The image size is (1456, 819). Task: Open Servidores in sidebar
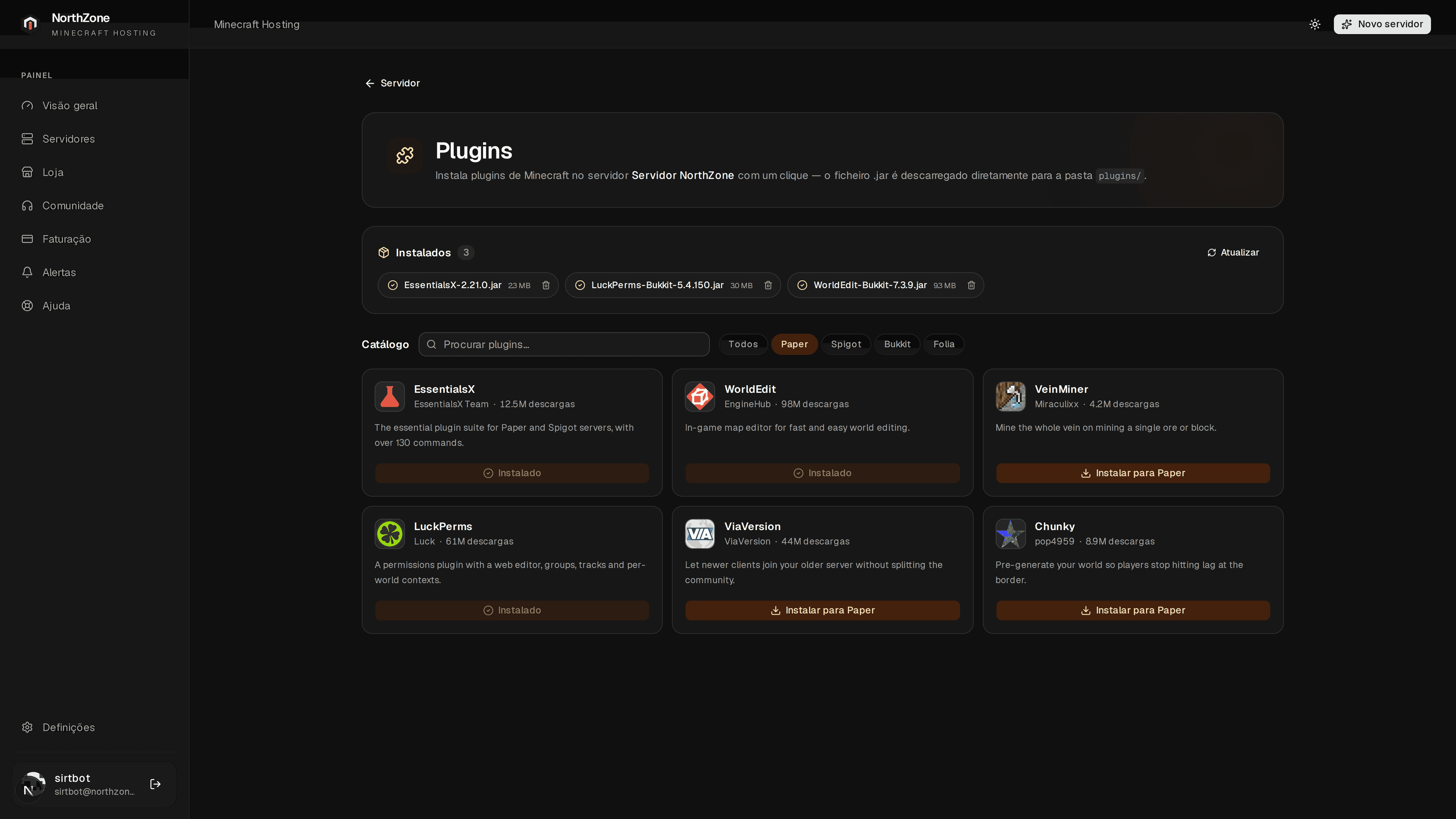click(94, 139)
